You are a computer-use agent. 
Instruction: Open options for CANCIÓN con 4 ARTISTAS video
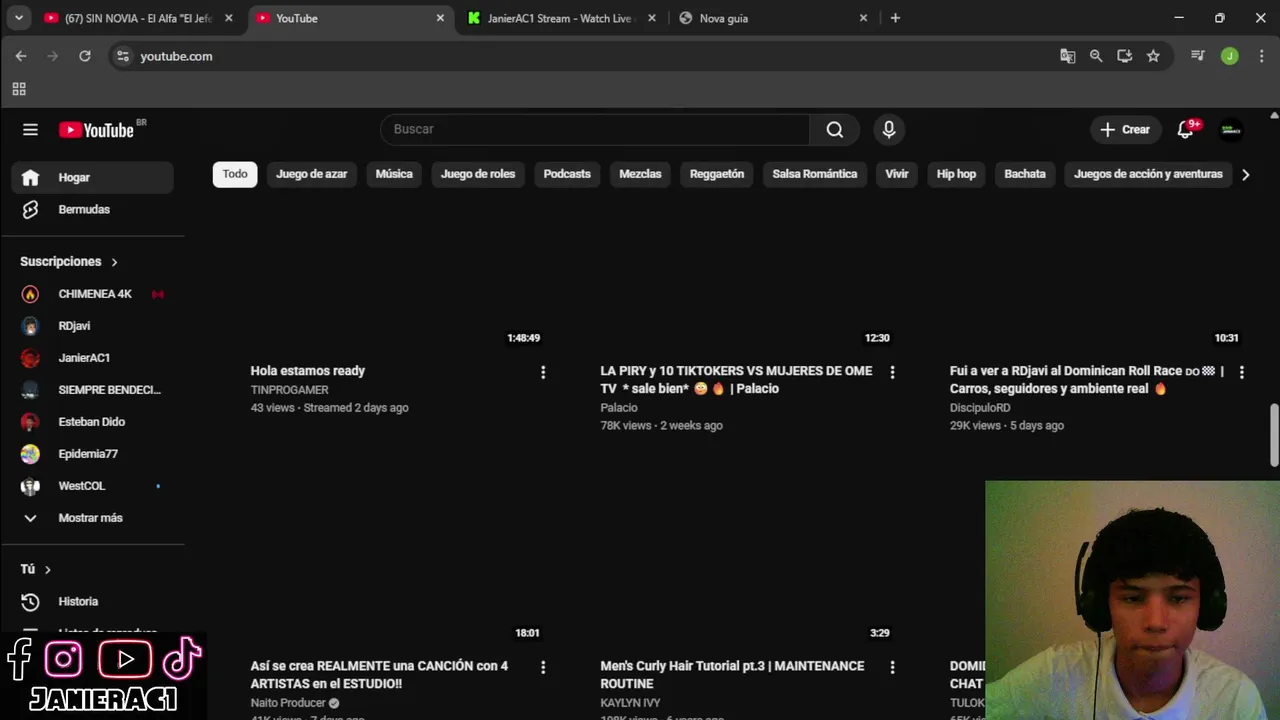pos(543,667)
